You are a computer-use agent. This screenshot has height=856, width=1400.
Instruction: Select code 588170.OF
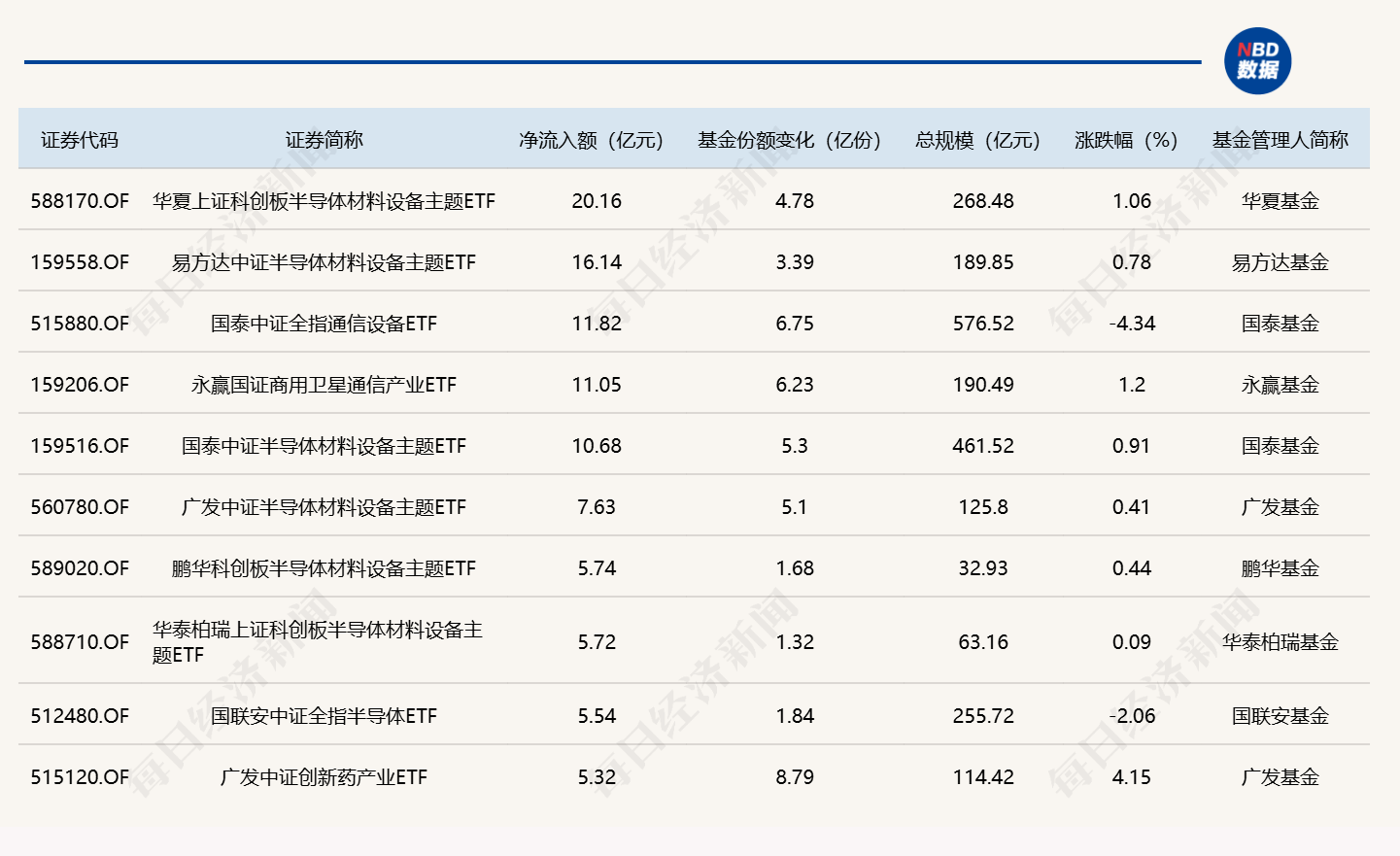[80, 201]
